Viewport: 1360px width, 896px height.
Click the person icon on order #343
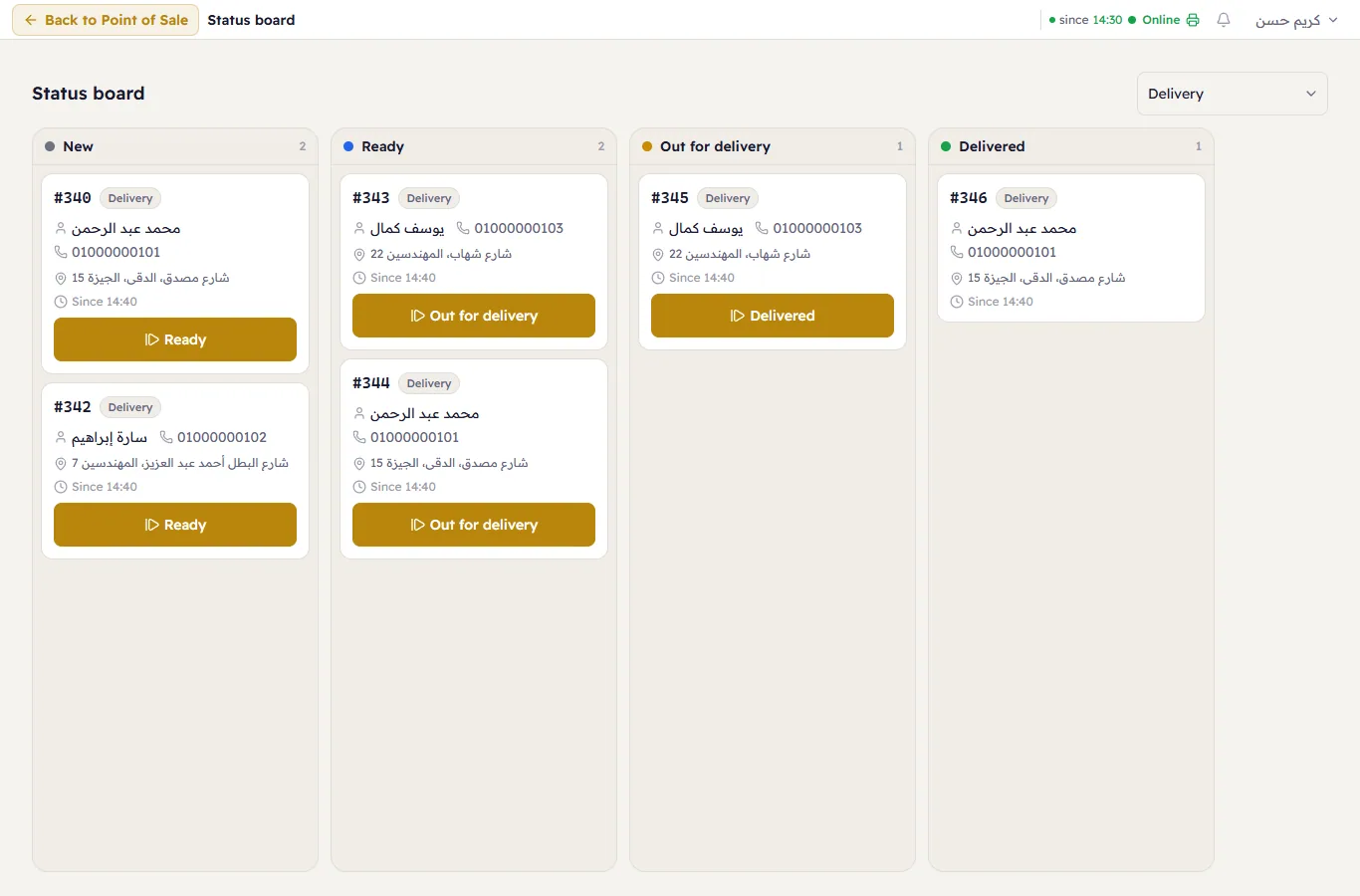tap(359, 228)
